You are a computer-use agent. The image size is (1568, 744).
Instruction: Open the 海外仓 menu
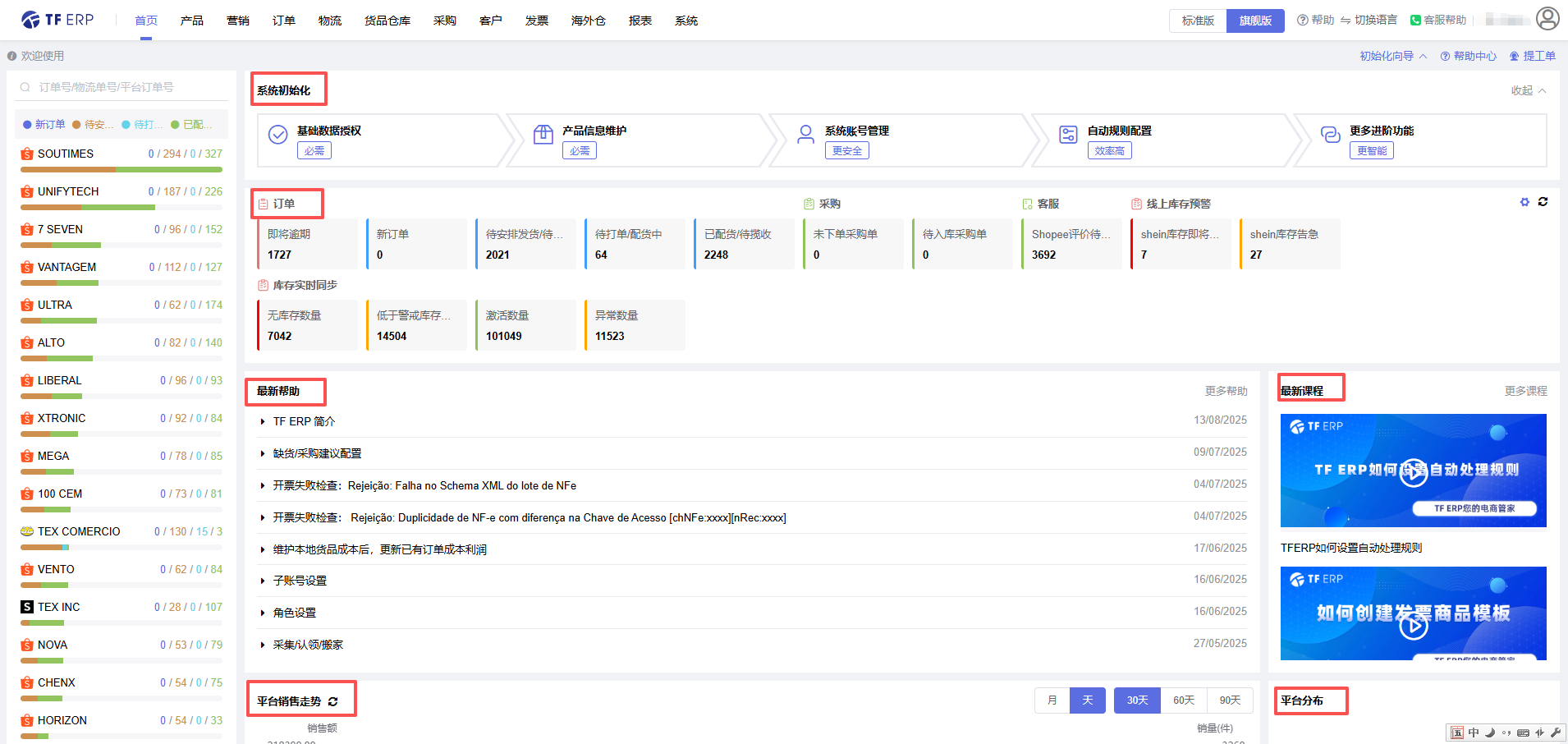[x=588, y=21]
